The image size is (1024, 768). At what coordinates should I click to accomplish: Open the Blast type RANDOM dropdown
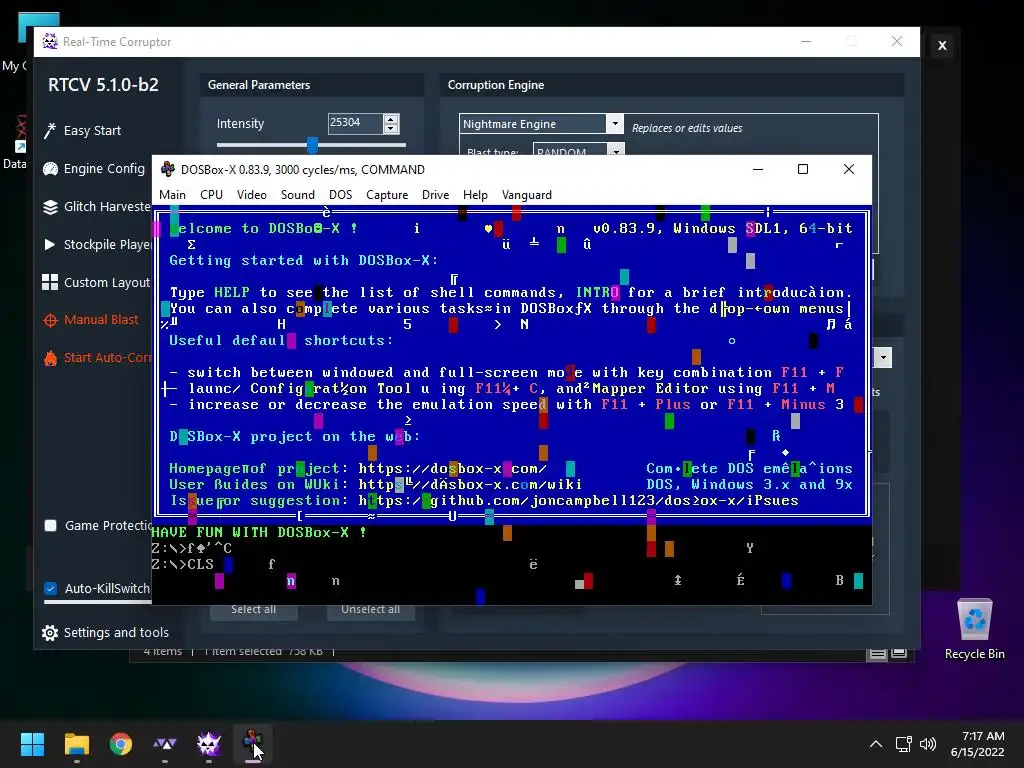tap(616, 152)
